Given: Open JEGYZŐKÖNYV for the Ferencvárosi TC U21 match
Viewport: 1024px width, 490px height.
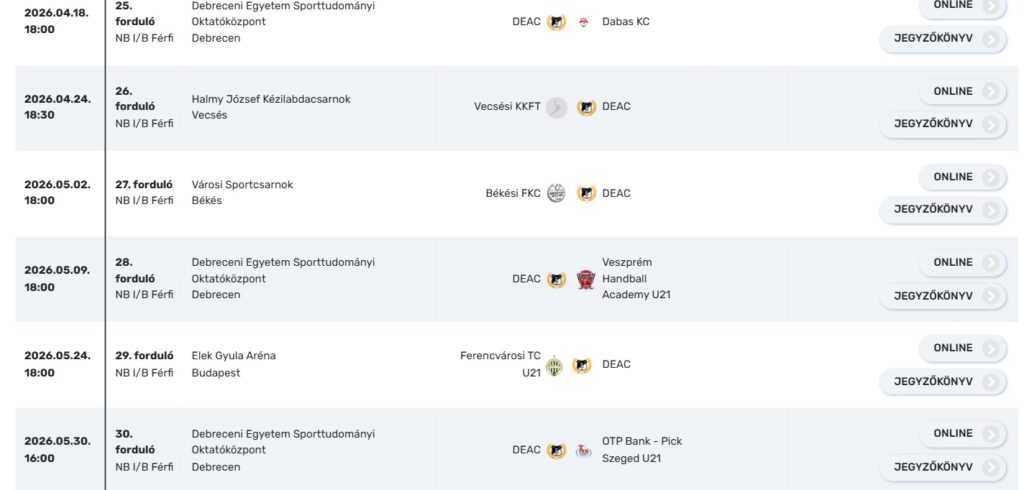Looking at the screenshot, I should click(x=943, y=382).
